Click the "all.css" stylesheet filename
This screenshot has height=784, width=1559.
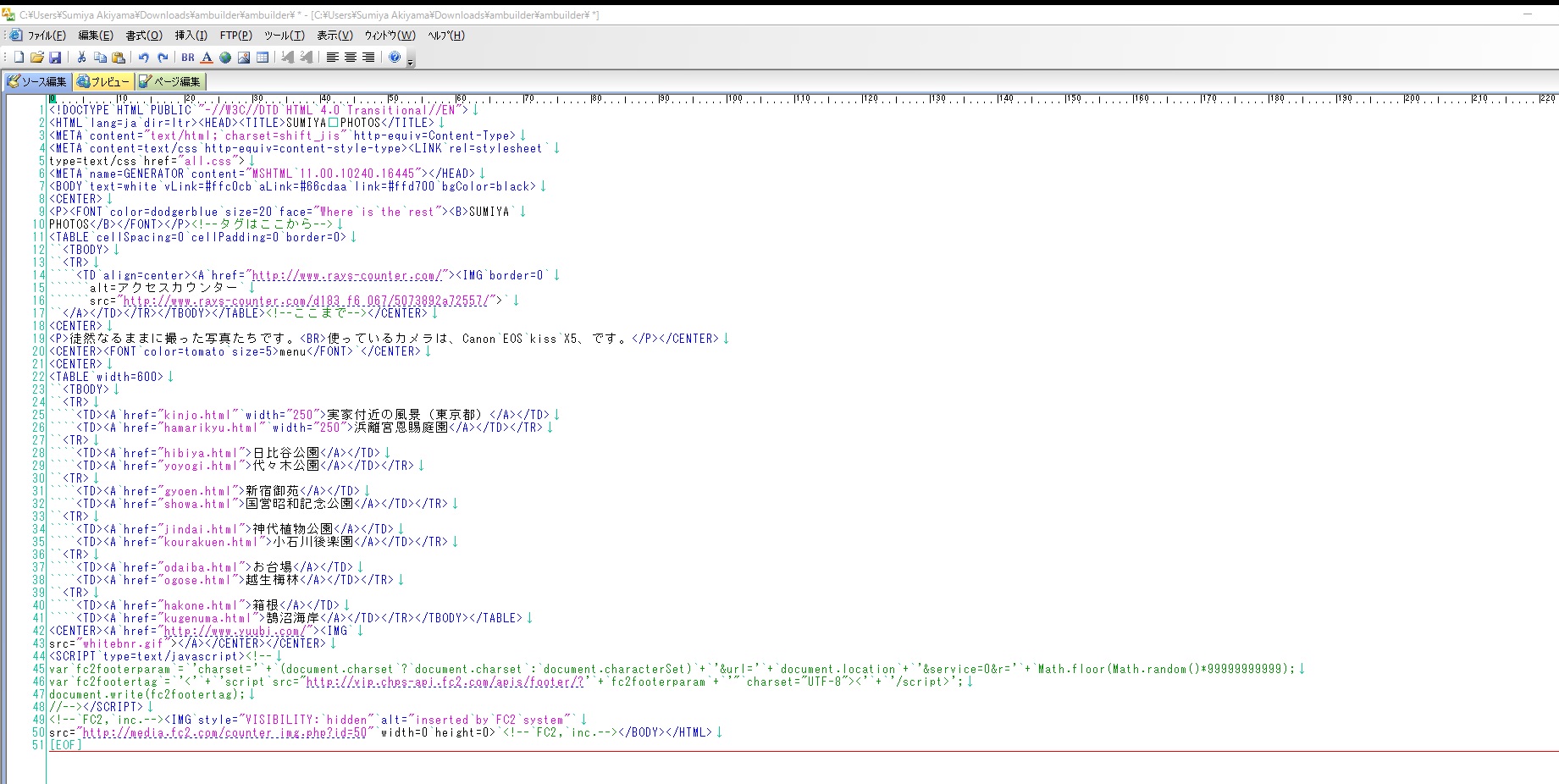point(208,161)
